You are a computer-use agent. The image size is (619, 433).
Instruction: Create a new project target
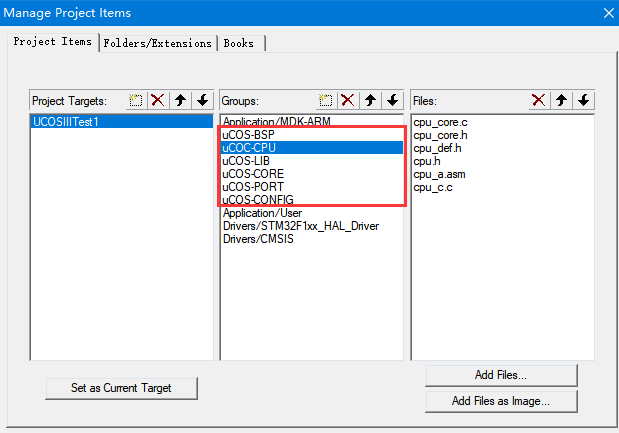point(136,100)
